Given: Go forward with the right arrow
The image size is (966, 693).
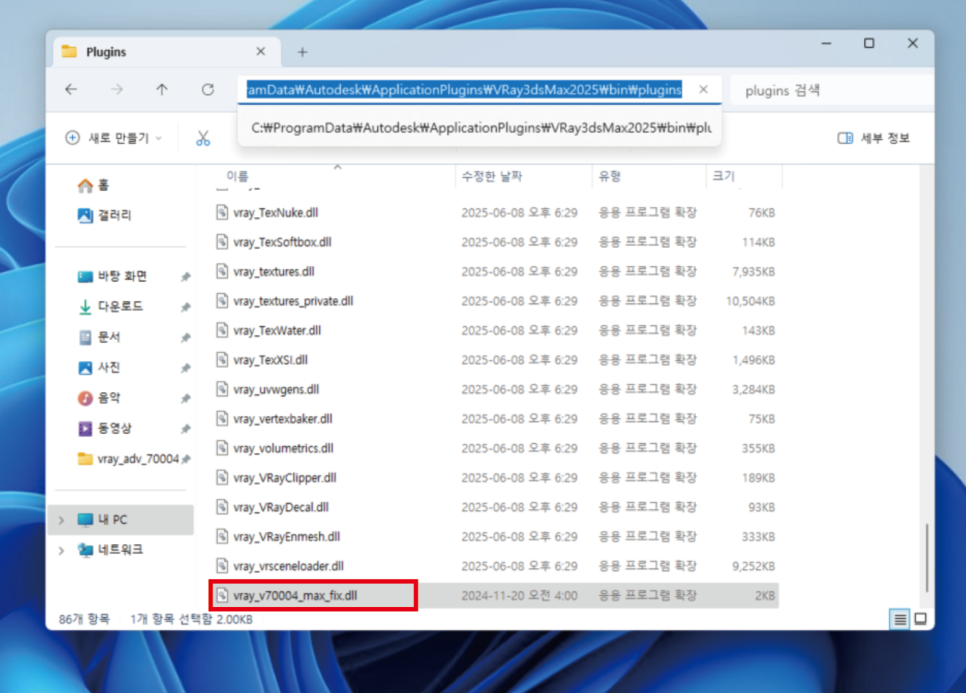Looking at the screenshot, I should 116,90.
